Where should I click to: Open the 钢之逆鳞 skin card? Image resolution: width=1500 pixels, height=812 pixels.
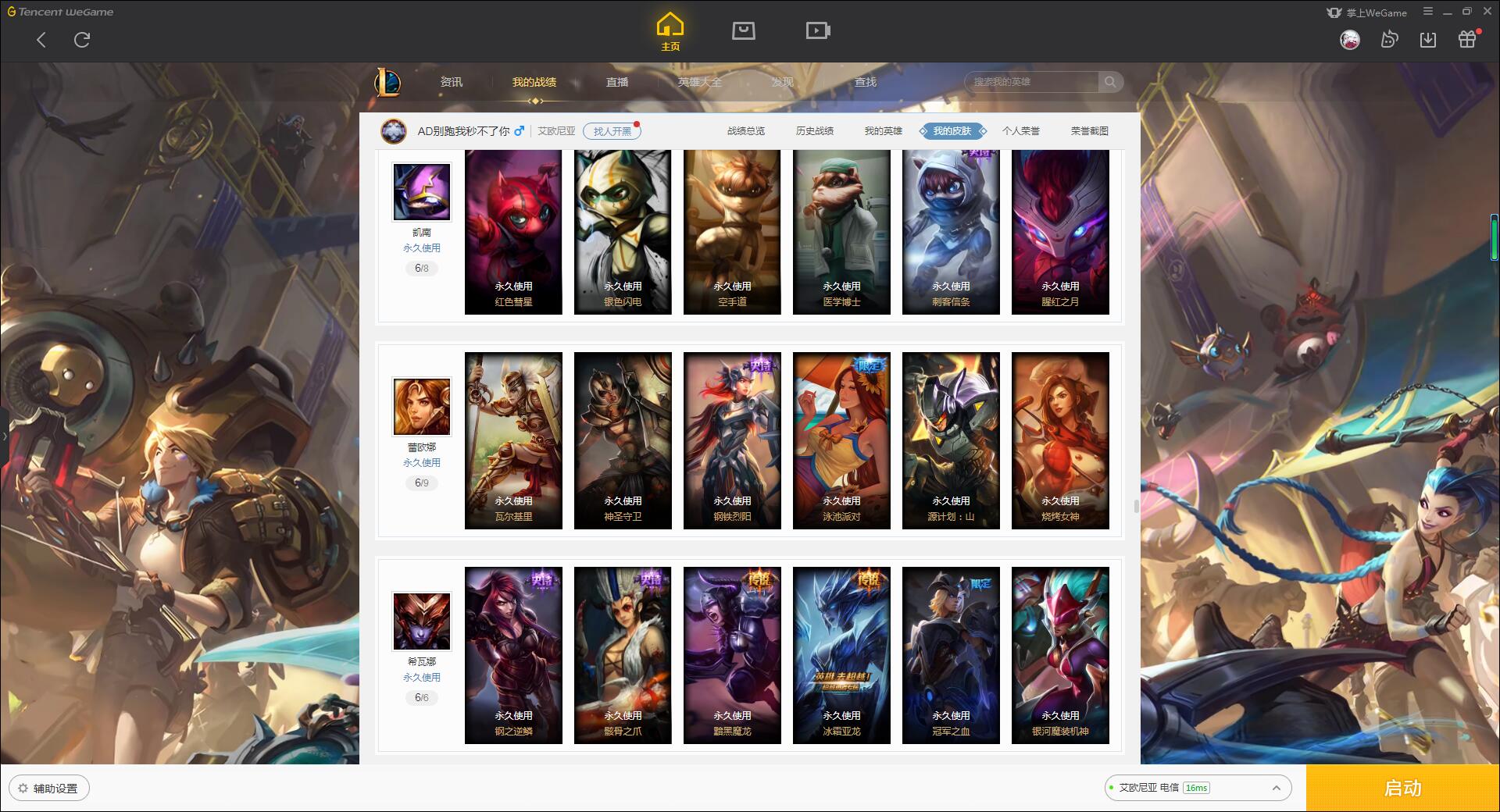pos(513,656)
